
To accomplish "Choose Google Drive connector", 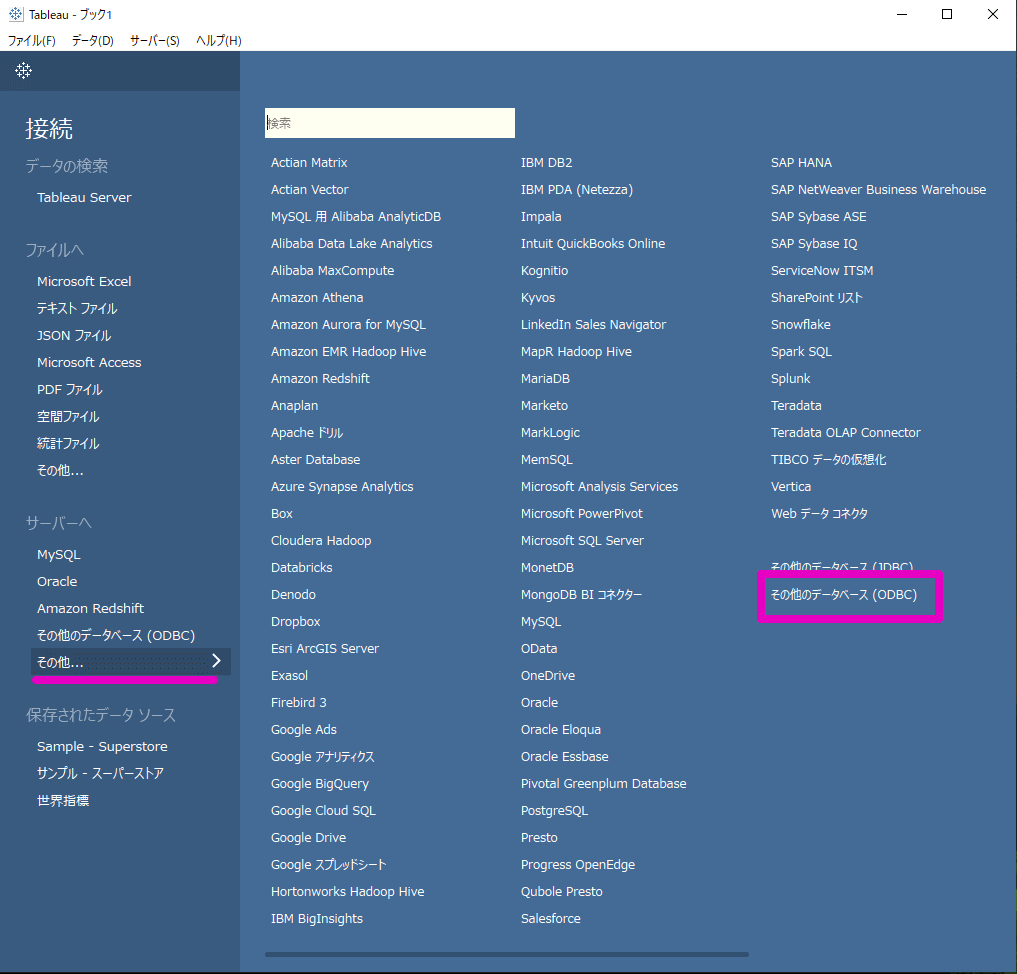I will click(309, 838).
